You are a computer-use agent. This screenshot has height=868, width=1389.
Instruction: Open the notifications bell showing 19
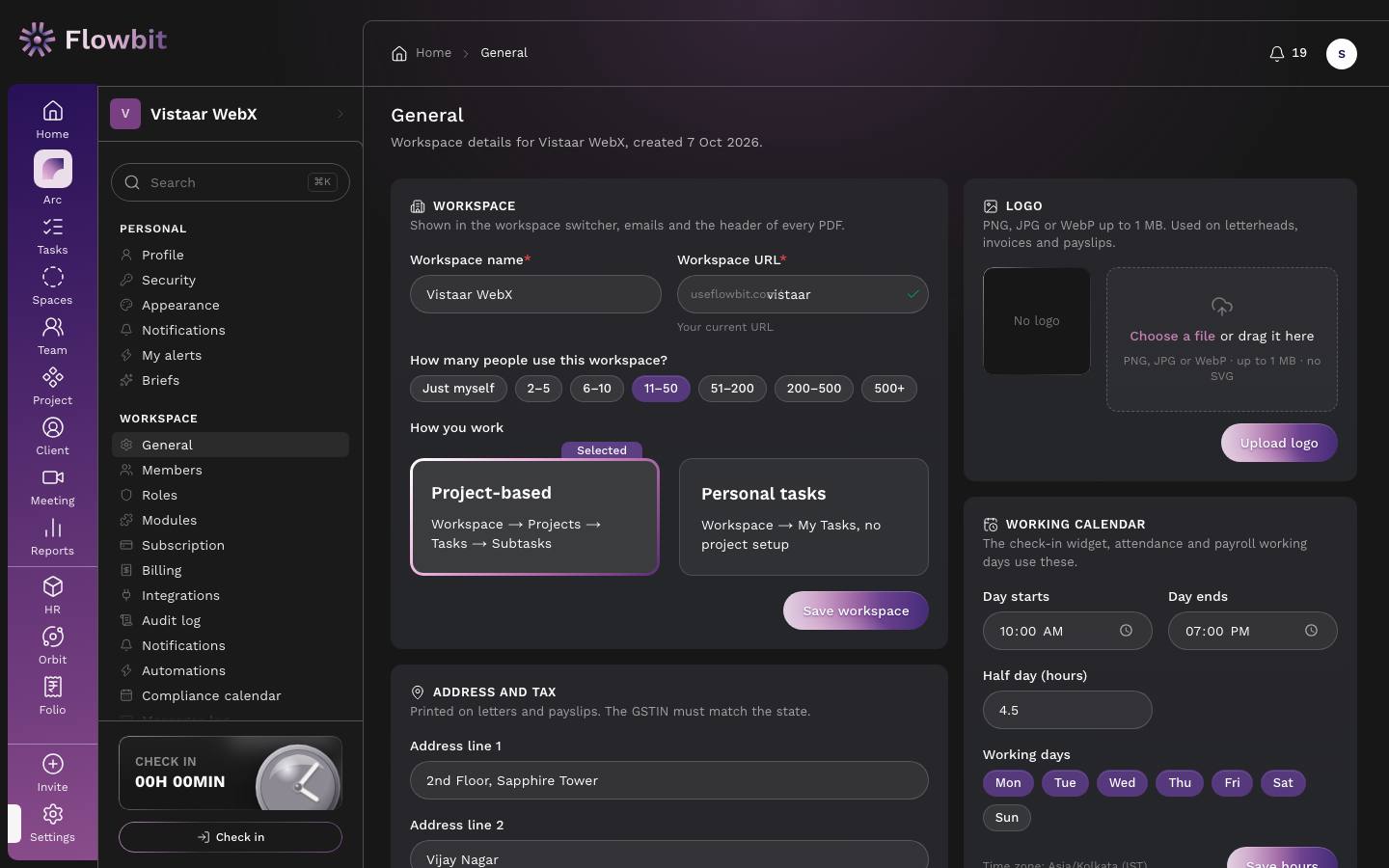tap(1288, 53)
